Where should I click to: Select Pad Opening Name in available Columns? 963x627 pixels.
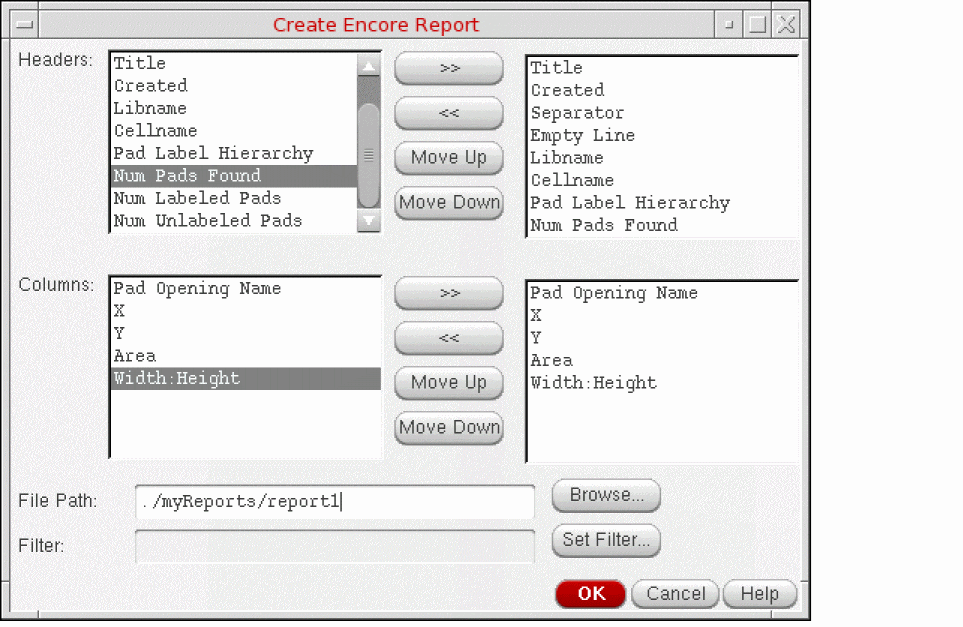tap(246, 289)
